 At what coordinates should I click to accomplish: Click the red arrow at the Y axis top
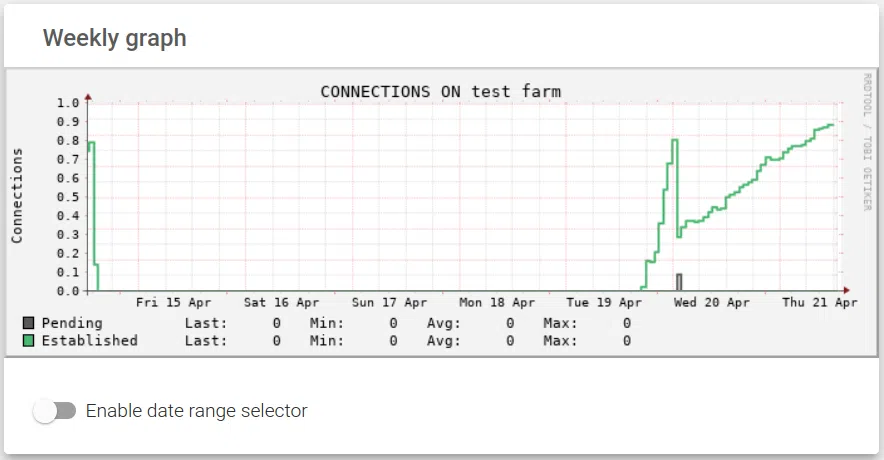[x=88, y=97]
